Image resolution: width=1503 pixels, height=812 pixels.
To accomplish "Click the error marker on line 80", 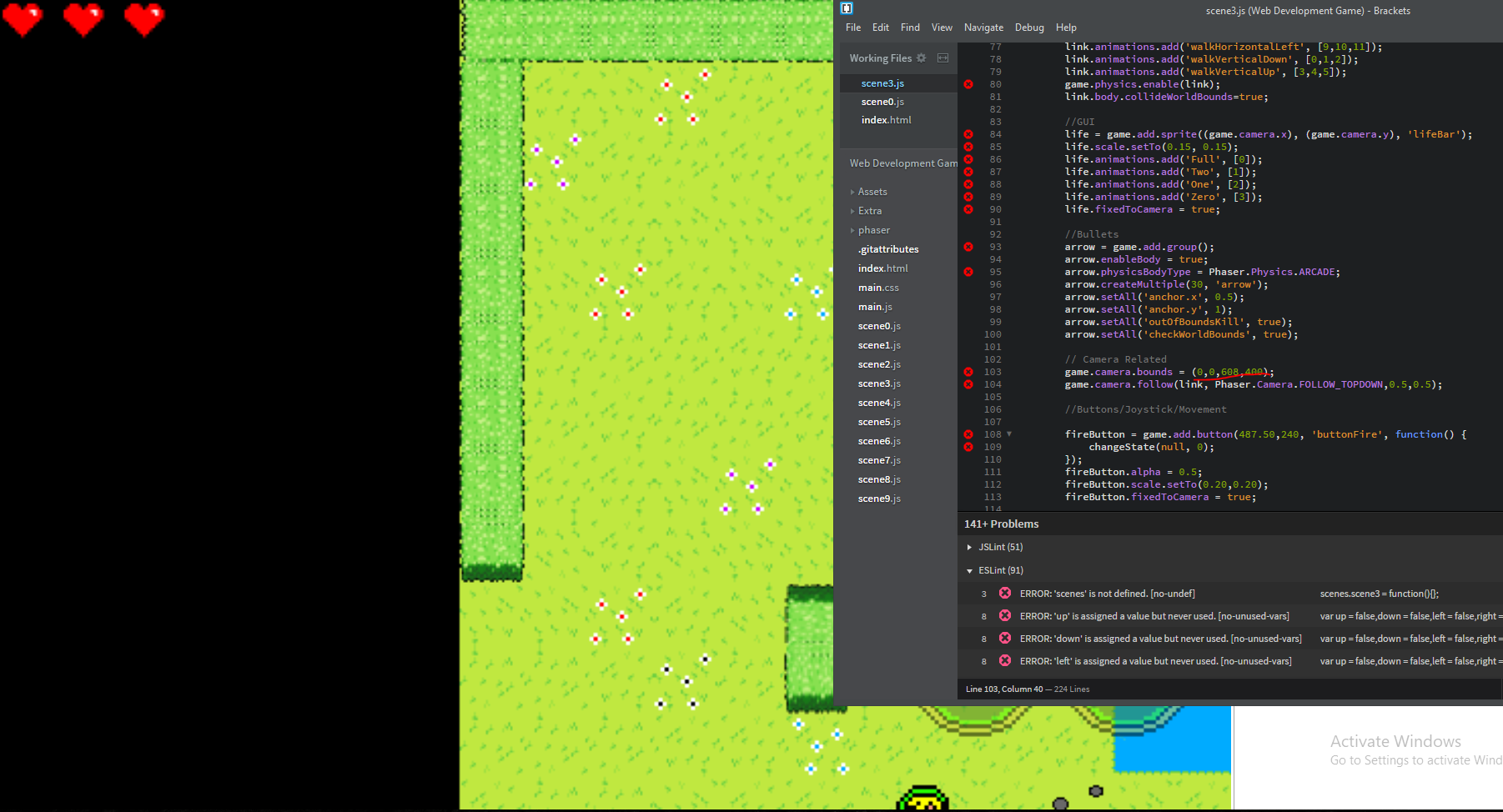I will (x=968, y=84).
